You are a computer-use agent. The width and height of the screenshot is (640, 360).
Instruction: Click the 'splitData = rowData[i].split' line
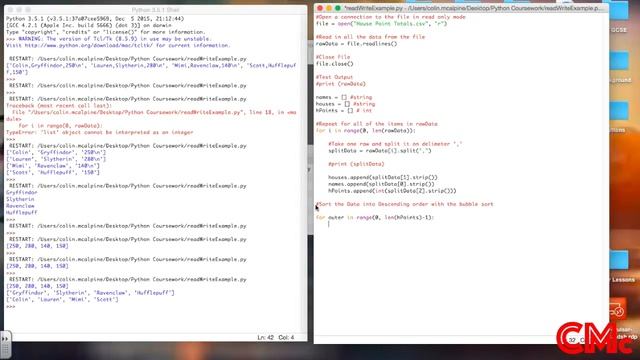[380, 151]
